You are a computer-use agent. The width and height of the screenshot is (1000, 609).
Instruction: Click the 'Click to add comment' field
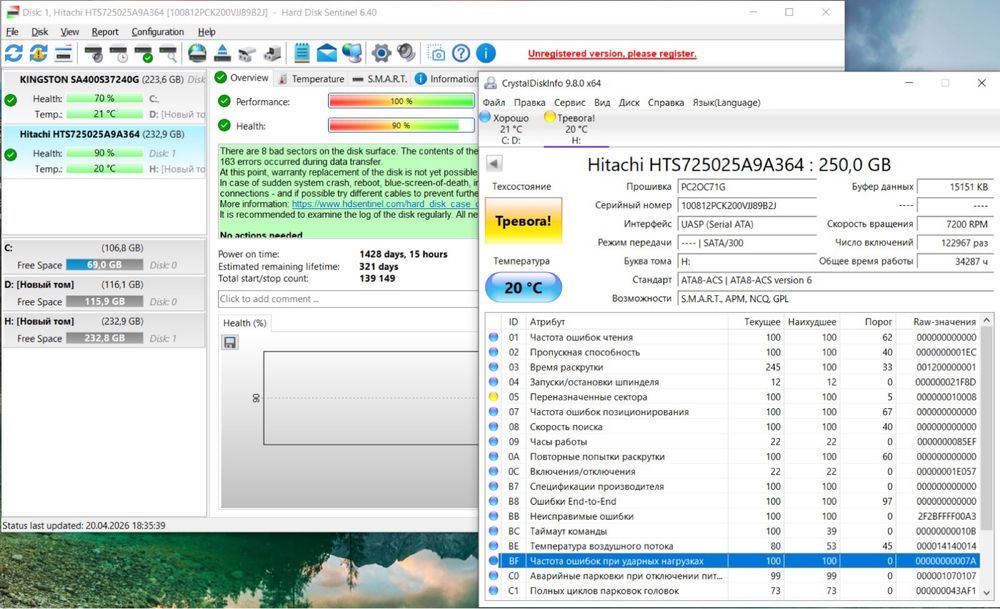click(348, 299)
